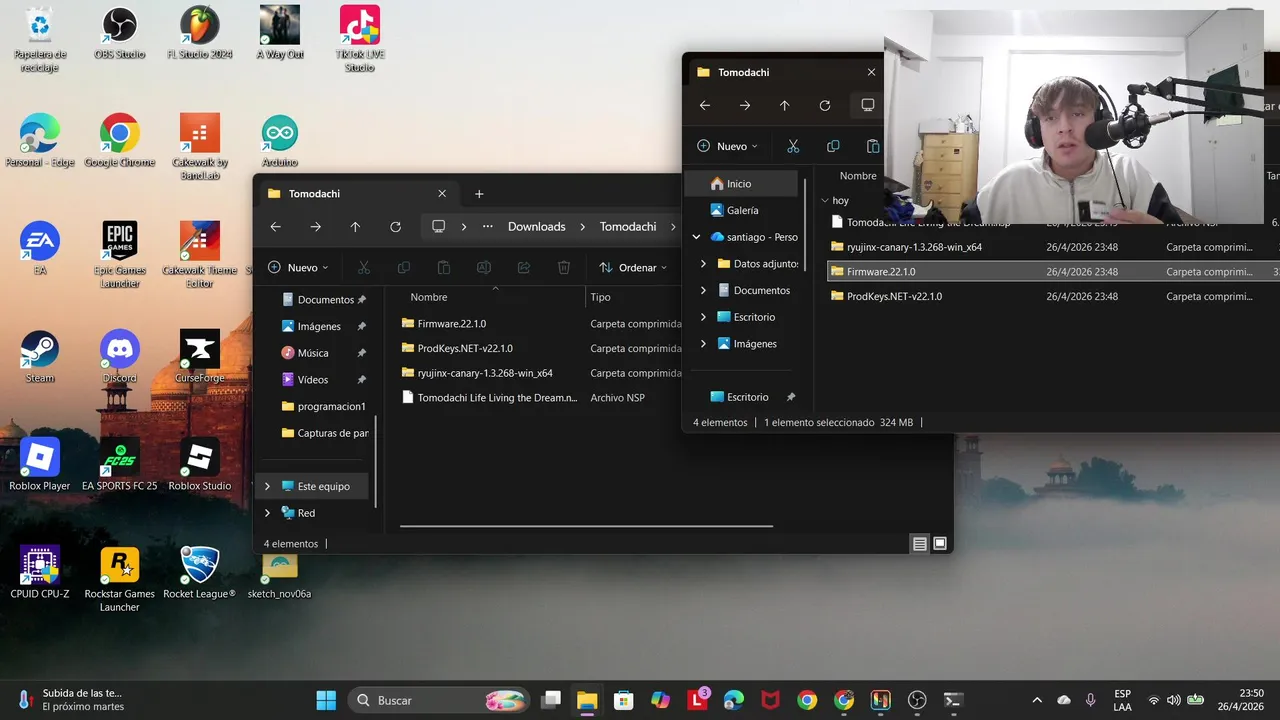The image size is (1280, 720).
Task: Open Microsoft Store from the taskbar
Action: 624,700
